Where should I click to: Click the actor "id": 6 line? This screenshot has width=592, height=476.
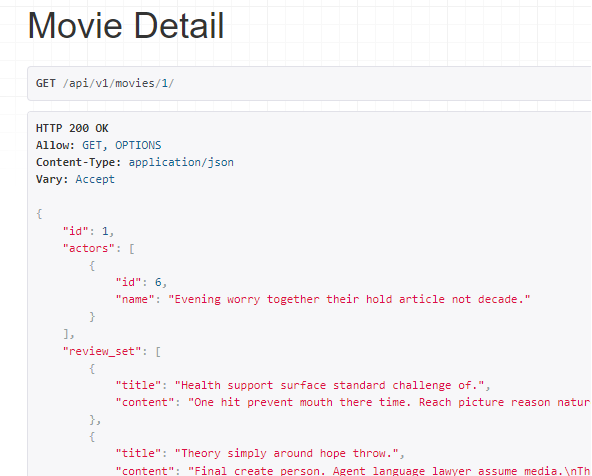click(141, 282)
